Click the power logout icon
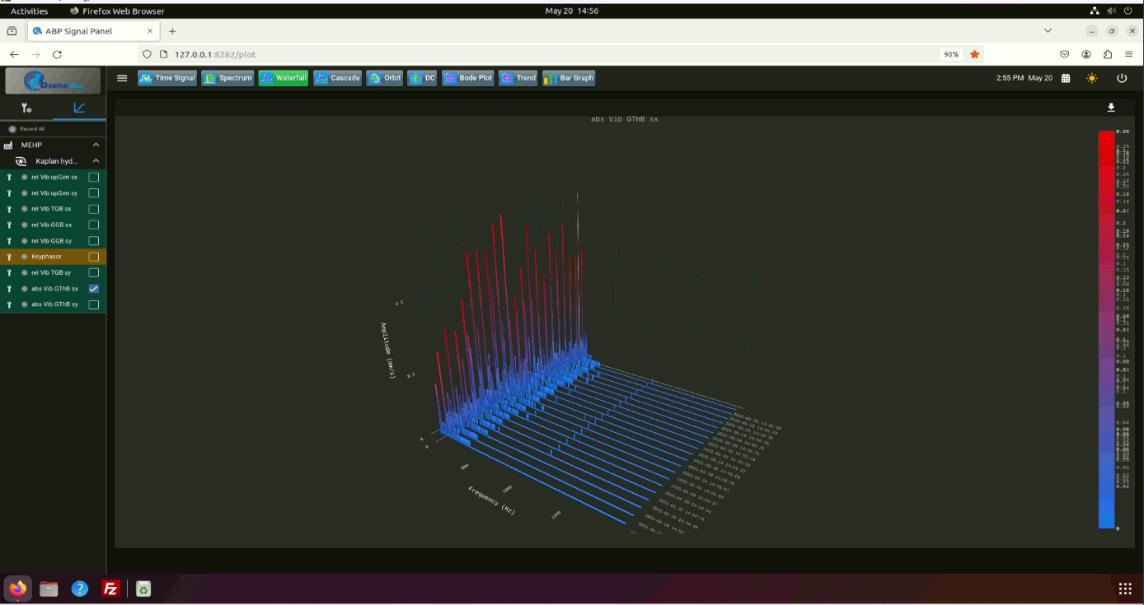The height and width of the screenshot is (605, 1144). pos(1121,78)
